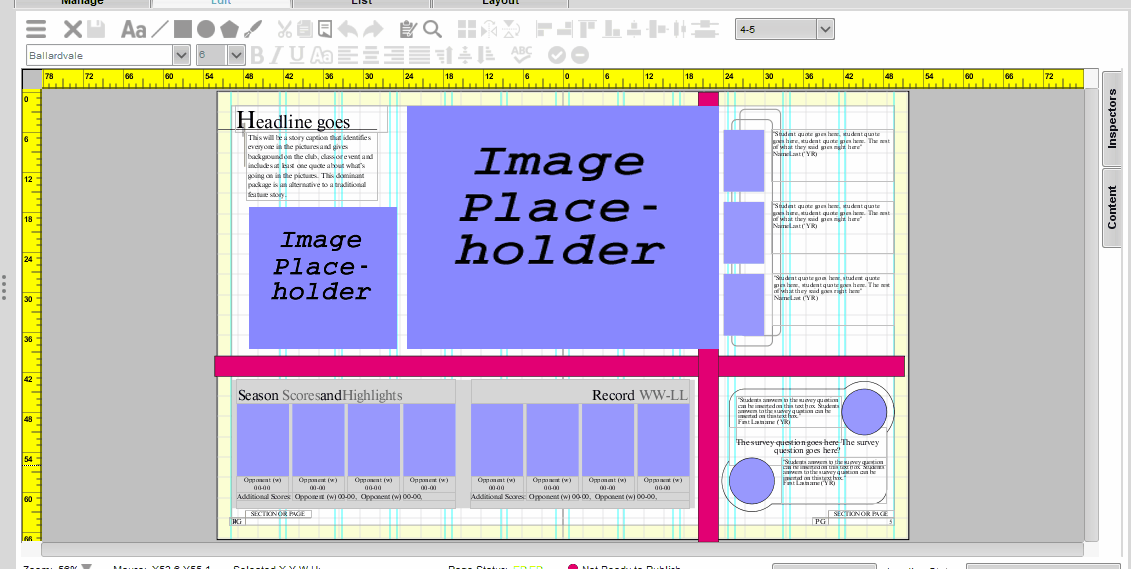Screen dimensions: 1131x569
Task: Click the align left edges icon
Action: [x=545, y=30]
